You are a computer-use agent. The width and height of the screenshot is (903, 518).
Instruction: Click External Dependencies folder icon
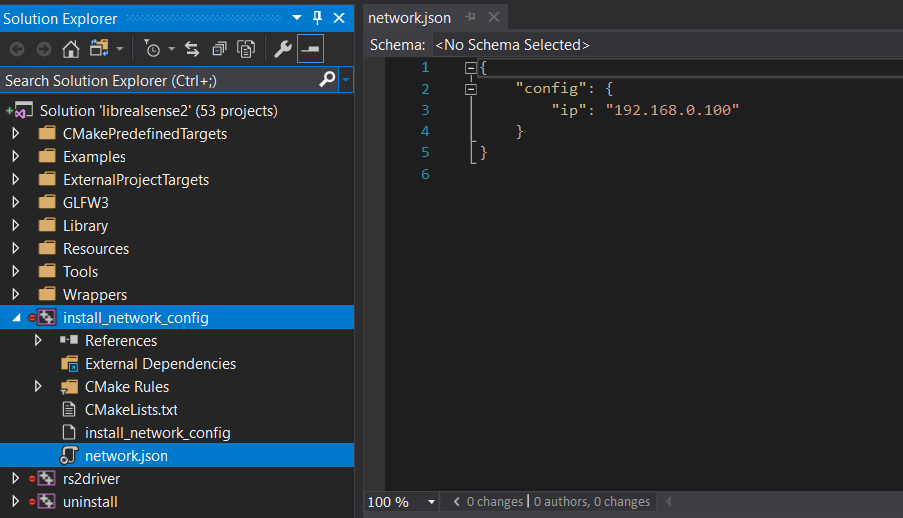point(69,364)
